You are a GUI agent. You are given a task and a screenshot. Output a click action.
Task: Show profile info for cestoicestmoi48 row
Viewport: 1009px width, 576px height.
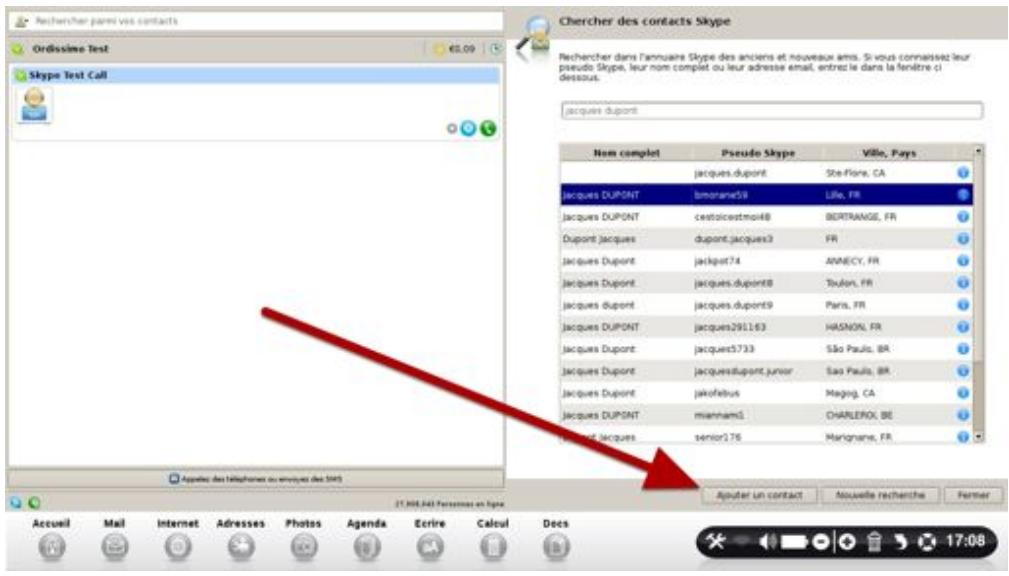pos(963,217)
